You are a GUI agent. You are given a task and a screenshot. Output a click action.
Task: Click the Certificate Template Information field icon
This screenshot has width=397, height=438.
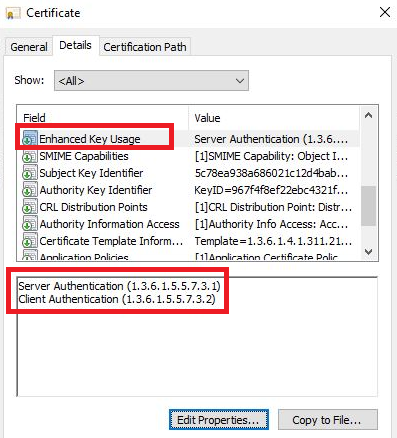30,241
